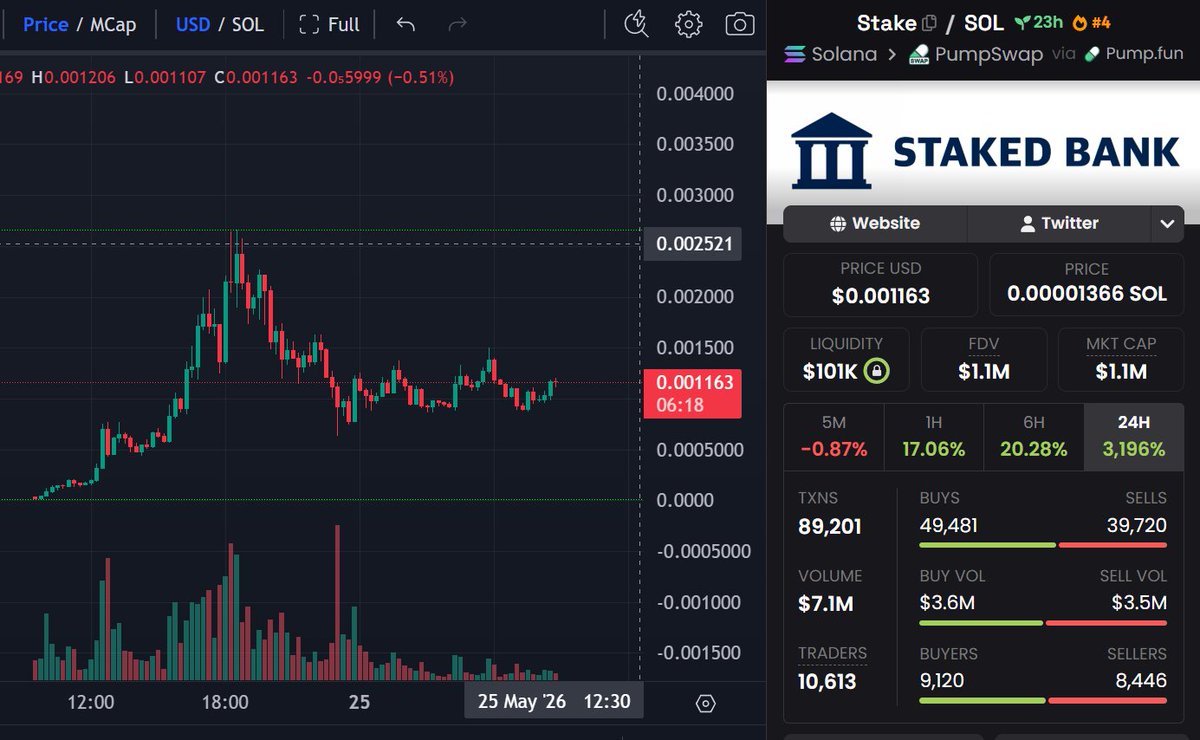The image size is (1200, 740).
Task: Open the token Twitter button
Action: [1059, 223]
